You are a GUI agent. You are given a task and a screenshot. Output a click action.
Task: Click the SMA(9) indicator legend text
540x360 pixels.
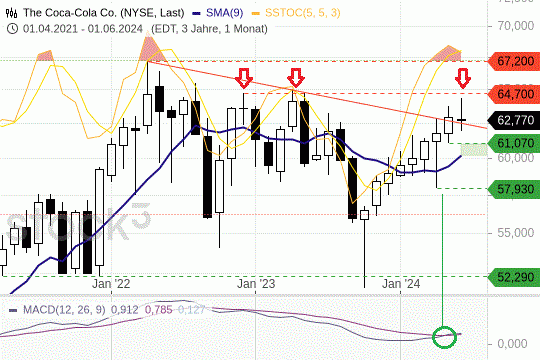tap(225, 13)
